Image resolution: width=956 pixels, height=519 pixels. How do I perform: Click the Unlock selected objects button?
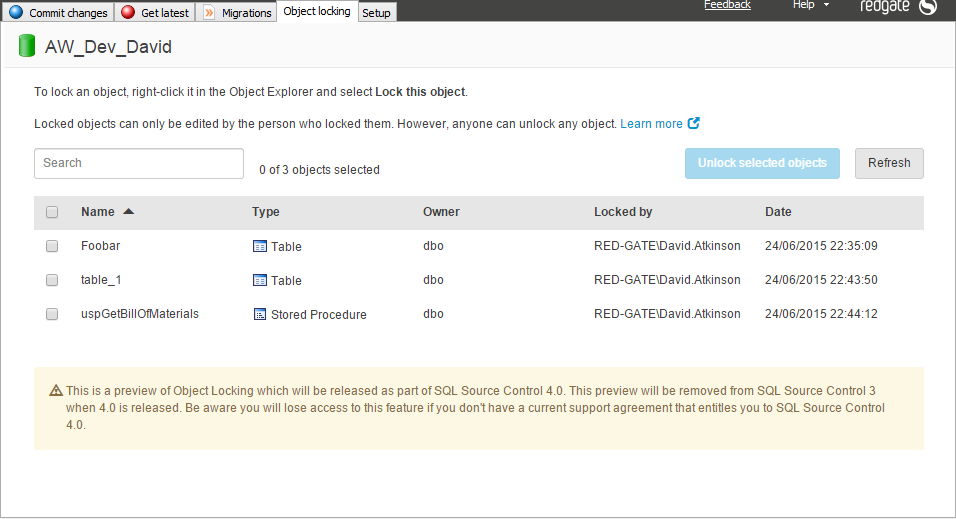(x=762, y=163)
